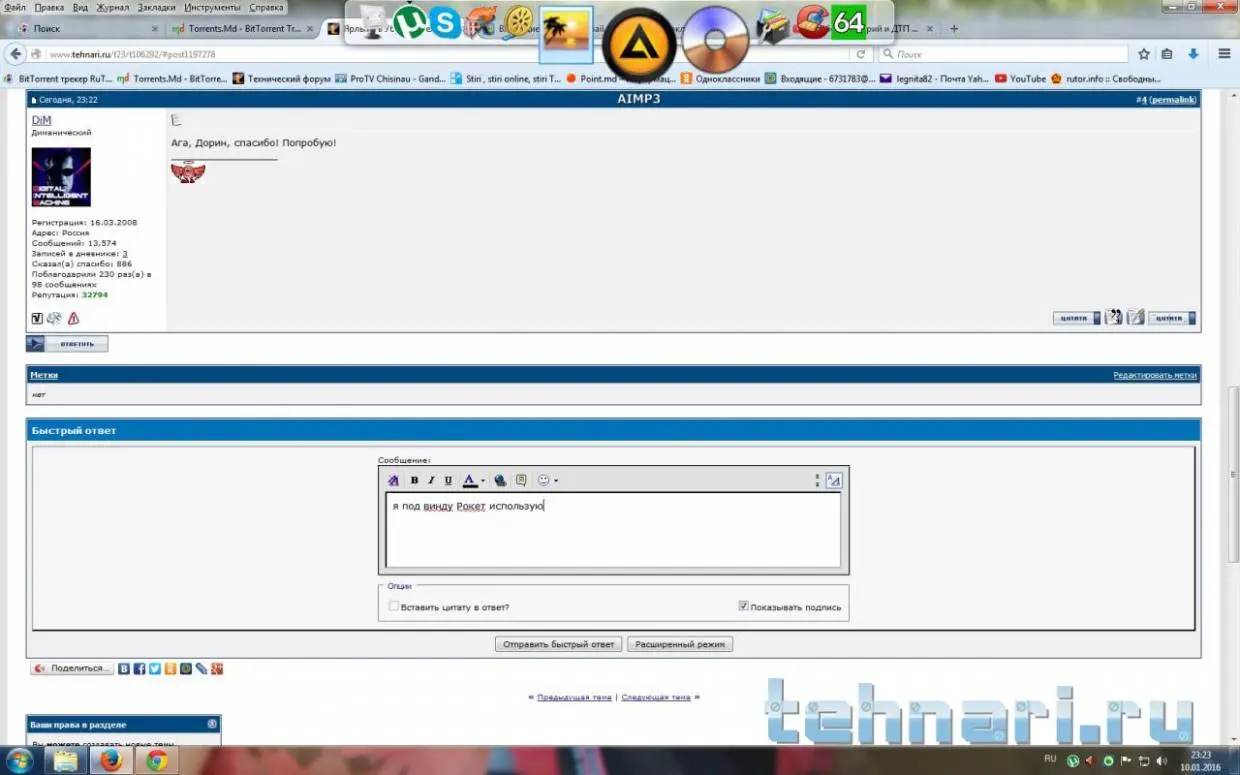Open the WinRAR books dock icon
Screen dimensions: 1240x775
coord(772,24)
